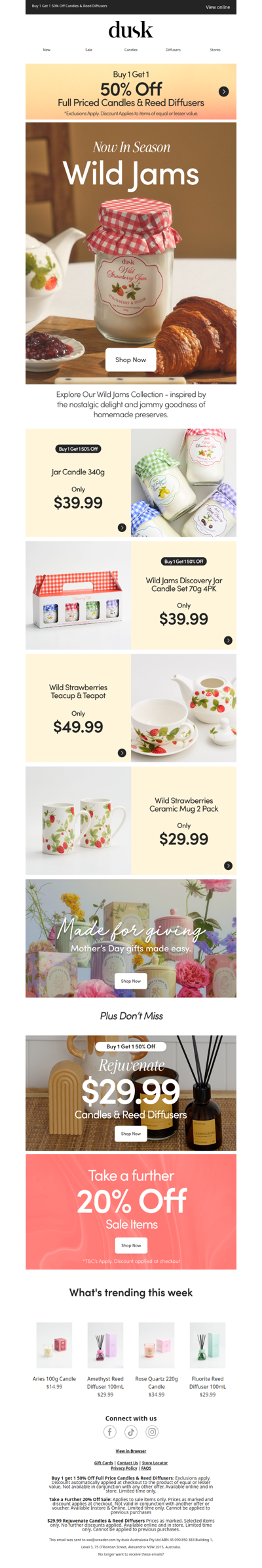Open the Facebook social icon

(x=110, y=1432)
